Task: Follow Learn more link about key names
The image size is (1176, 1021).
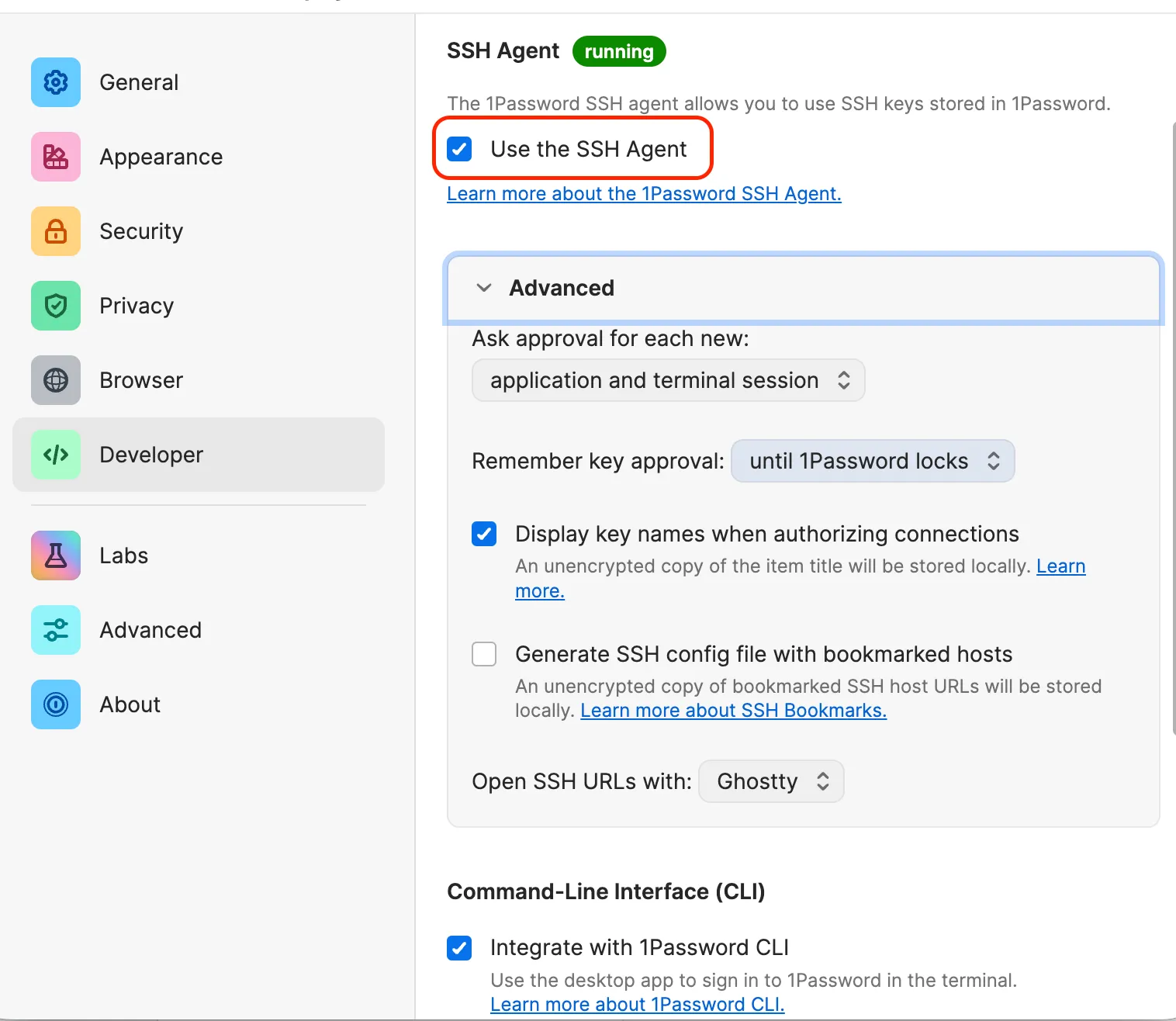Action: pos(1060,566)
